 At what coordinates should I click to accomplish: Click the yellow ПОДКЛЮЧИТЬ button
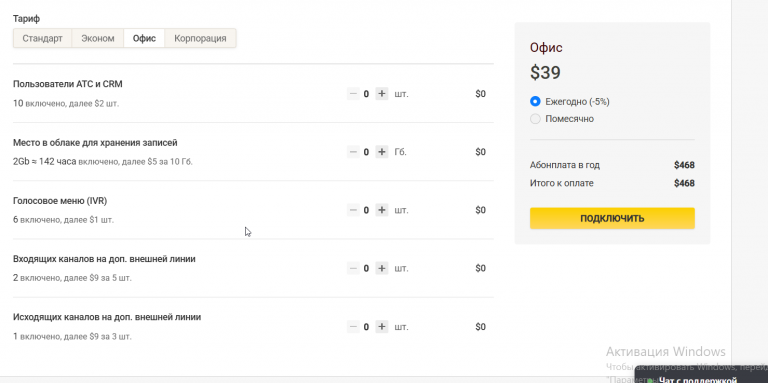pos(612,218)
